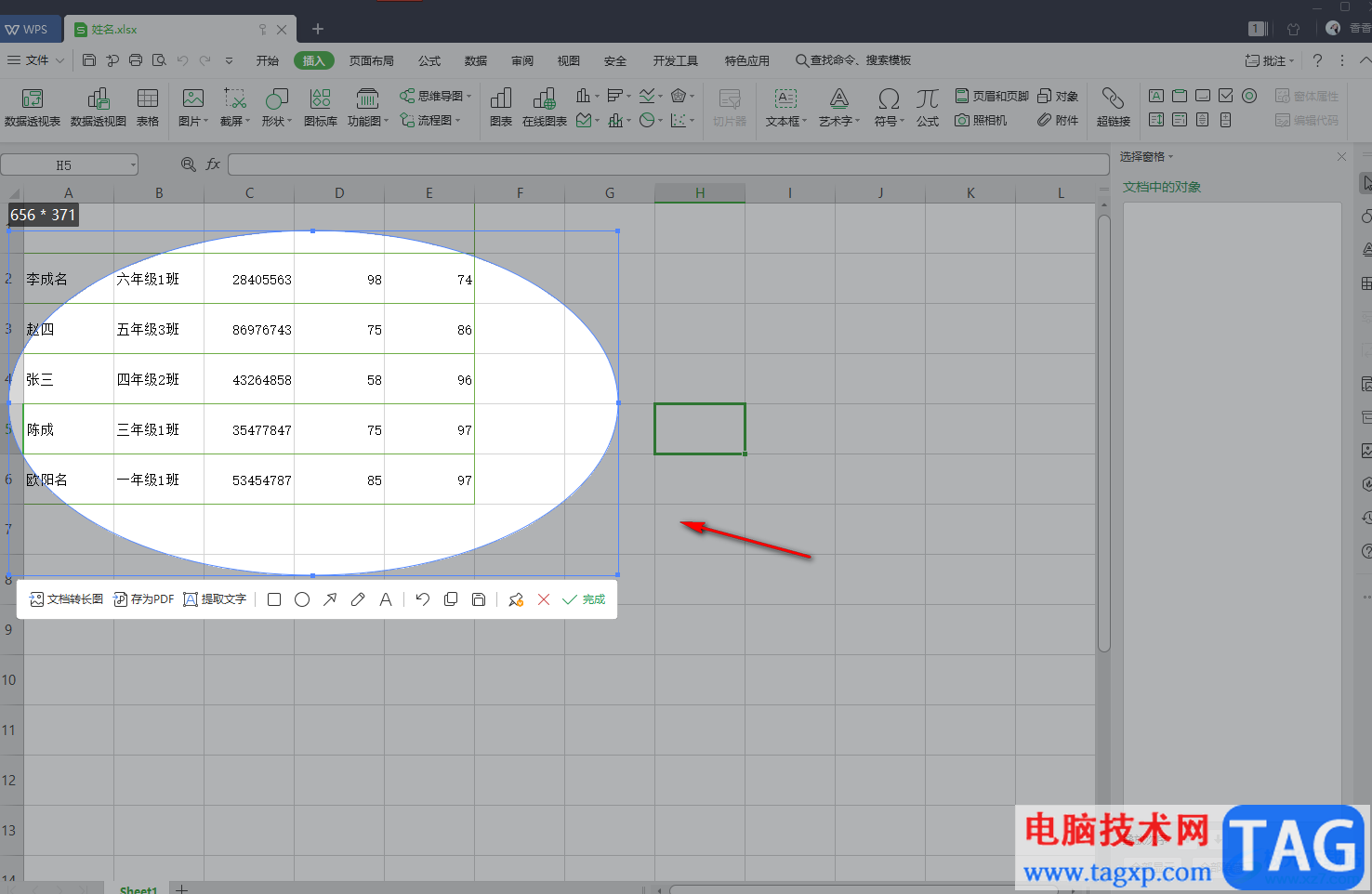The image size is (1372, 894).
Task: Open 开发工具 tab
Action: point(675,60)
